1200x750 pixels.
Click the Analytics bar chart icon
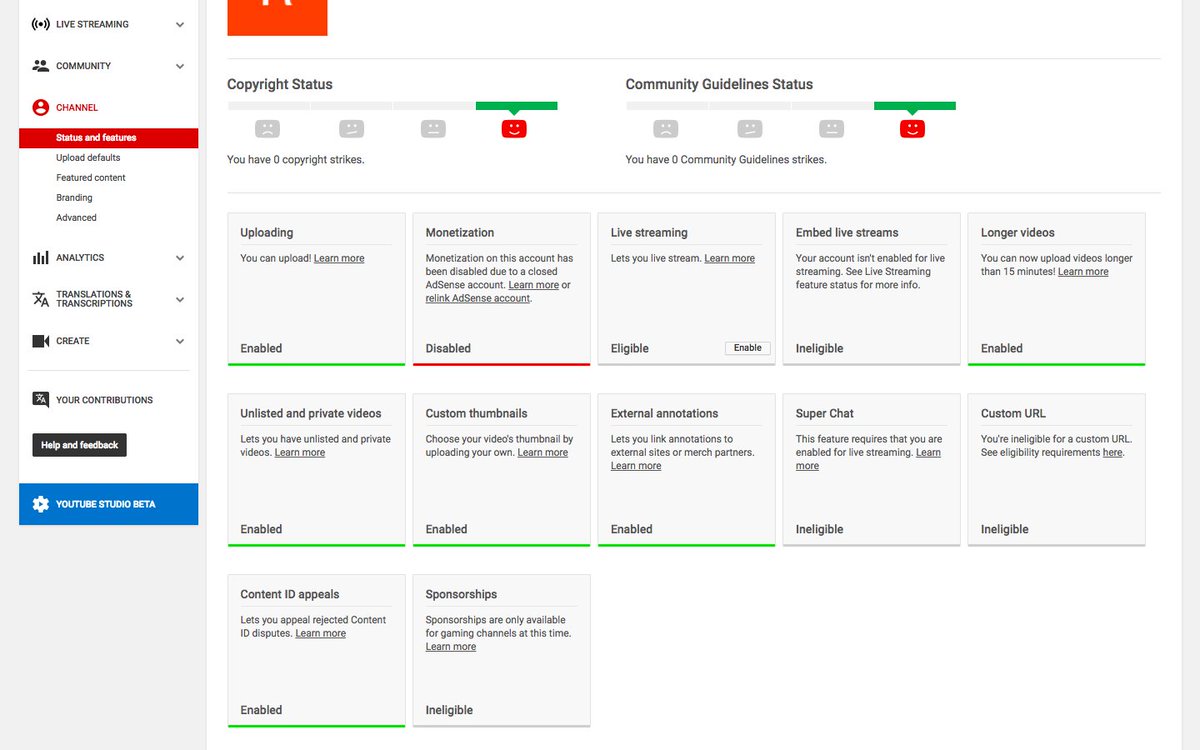tap(41, 258)
